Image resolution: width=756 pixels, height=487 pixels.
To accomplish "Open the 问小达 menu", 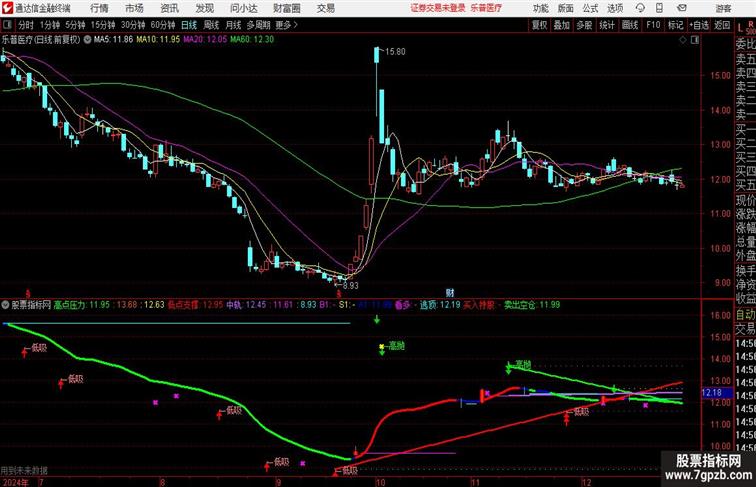I will [243, 8].
